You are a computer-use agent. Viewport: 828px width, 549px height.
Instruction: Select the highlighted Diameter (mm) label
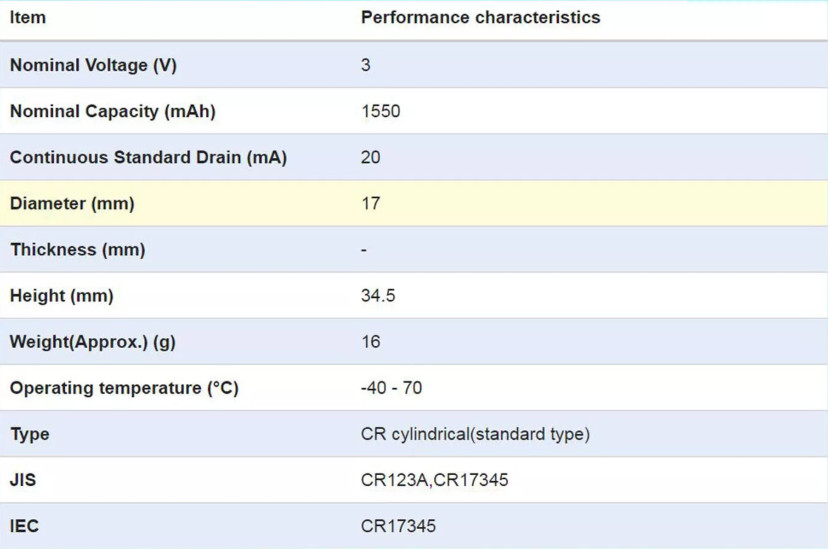coord(72,203)
